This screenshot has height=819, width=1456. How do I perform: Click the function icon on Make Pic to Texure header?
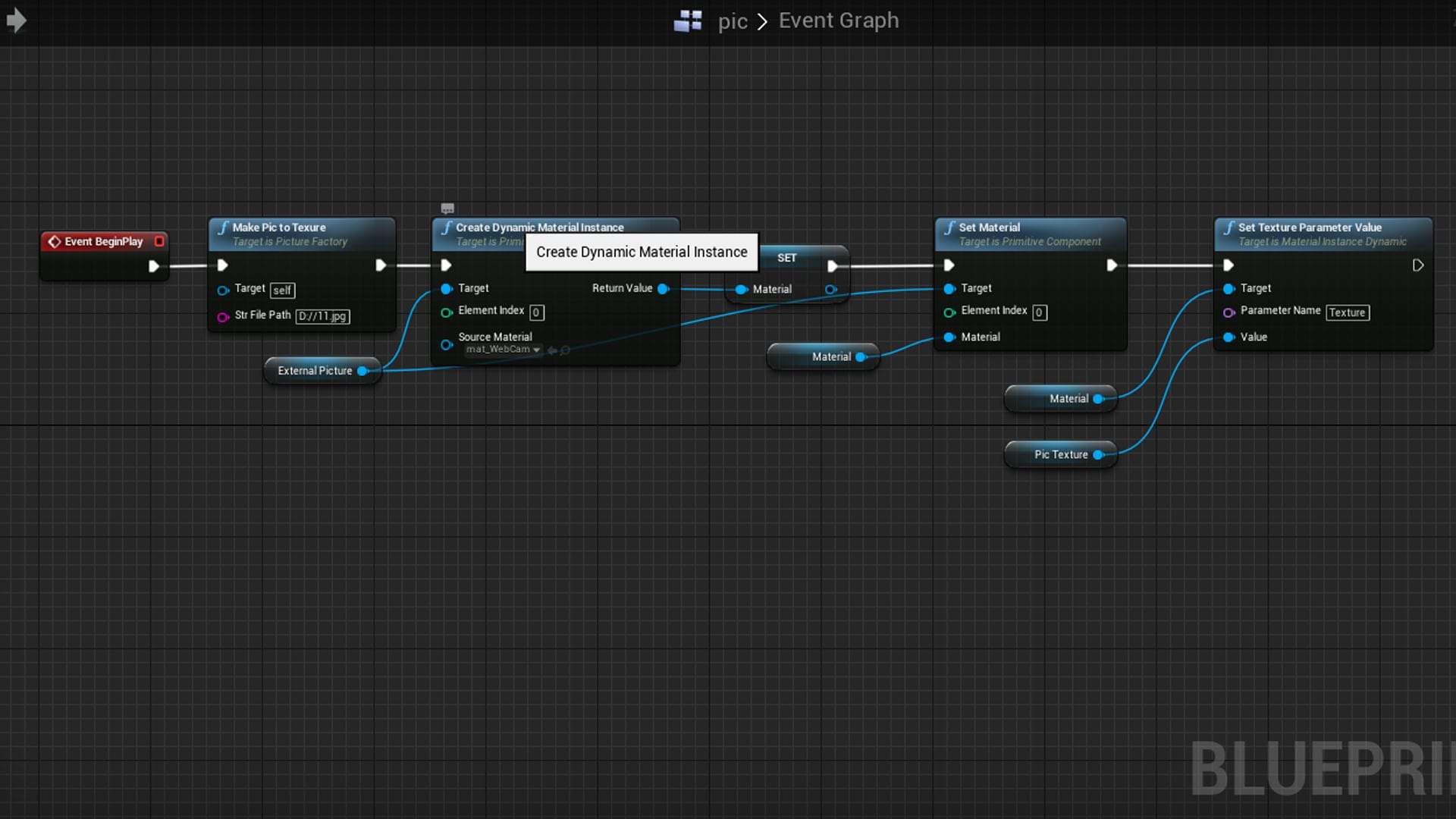(x=223, y=227)
